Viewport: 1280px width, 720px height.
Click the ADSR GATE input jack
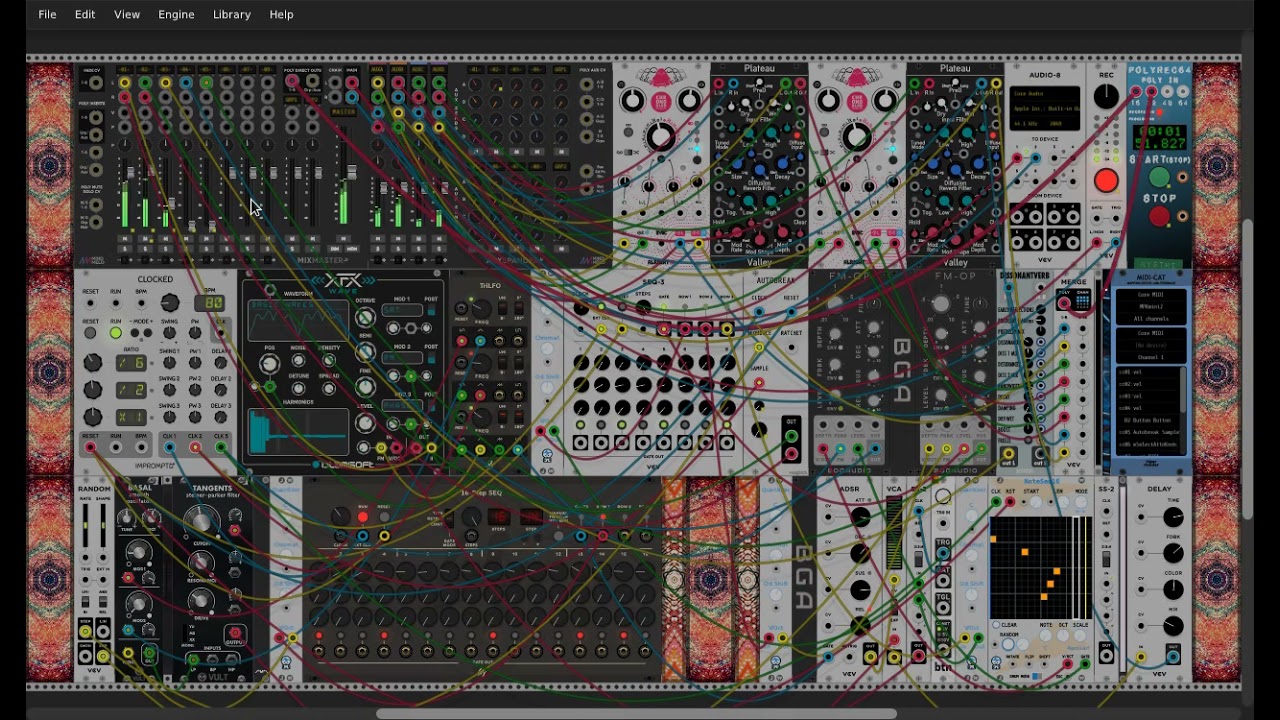[x=828, y=656]
